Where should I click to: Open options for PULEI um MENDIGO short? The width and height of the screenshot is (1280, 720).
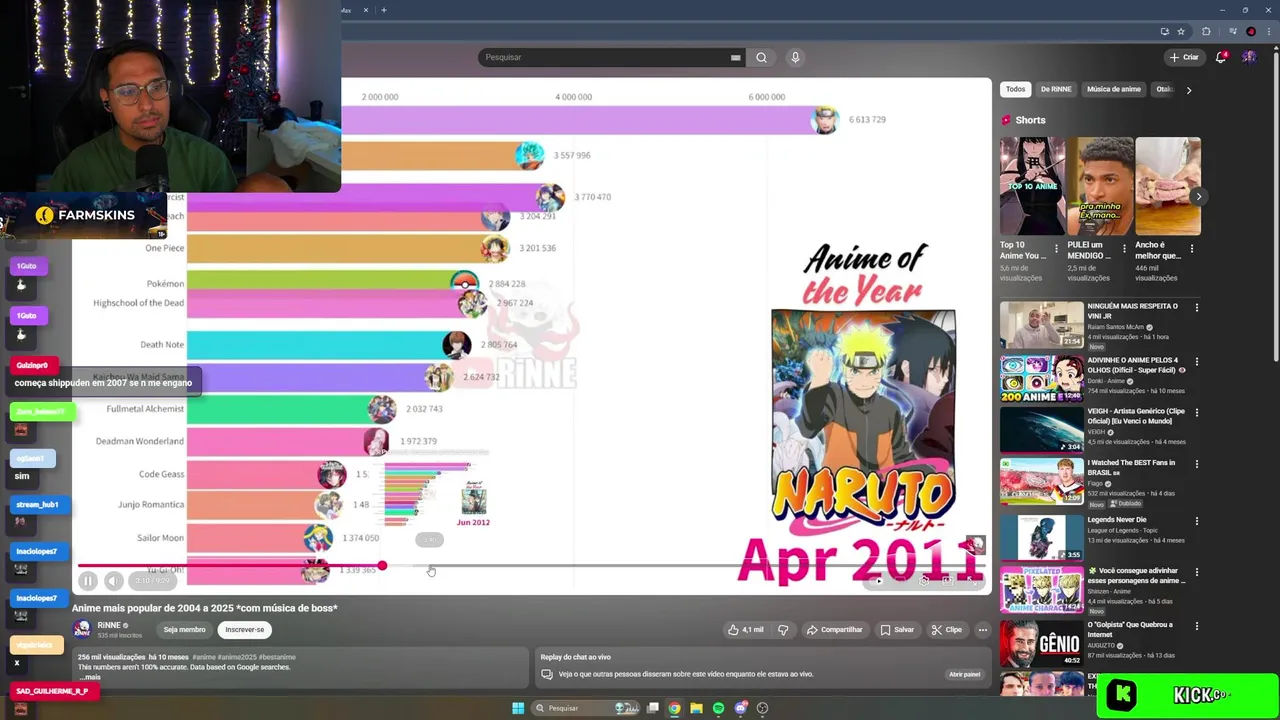click(x=1124, y=248)
